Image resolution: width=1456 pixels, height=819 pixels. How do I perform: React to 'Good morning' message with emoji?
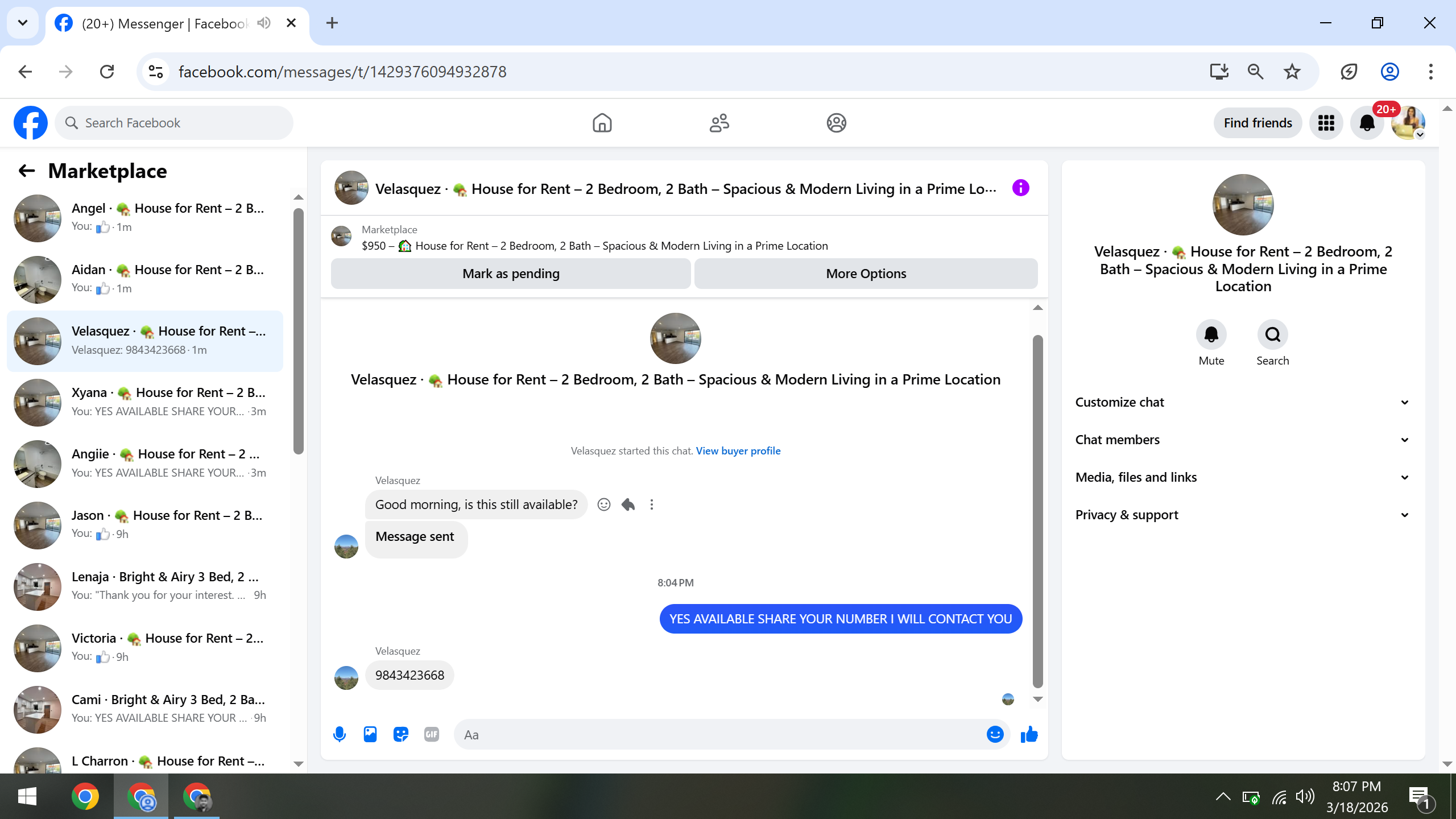tap(604, 504)
